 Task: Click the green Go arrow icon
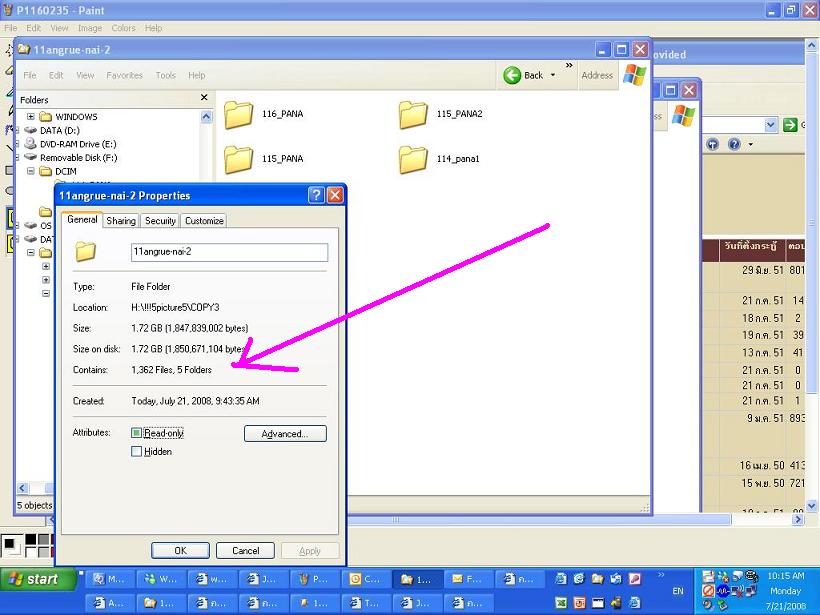[790, 125]
